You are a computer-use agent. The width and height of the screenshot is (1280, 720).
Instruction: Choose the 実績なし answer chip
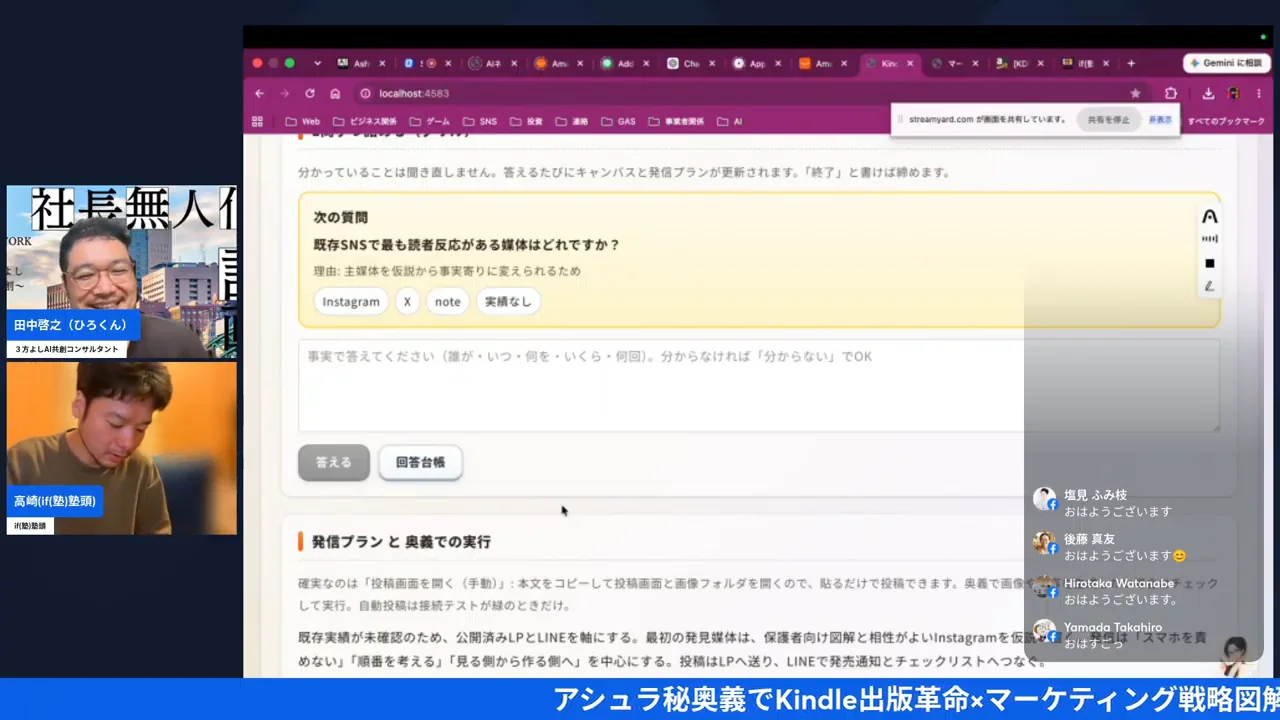[x=508, y=301]
